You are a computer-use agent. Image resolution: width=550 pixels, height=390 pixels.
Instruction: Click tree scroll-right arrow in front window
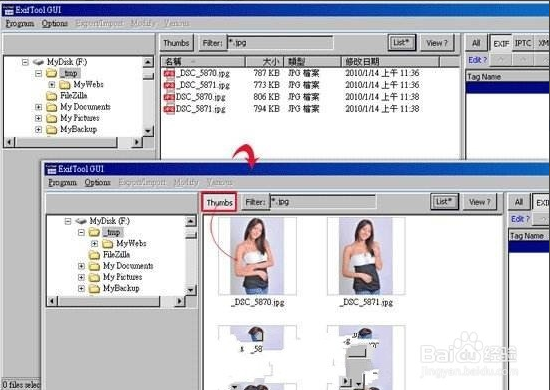click(x=180, y=301)
